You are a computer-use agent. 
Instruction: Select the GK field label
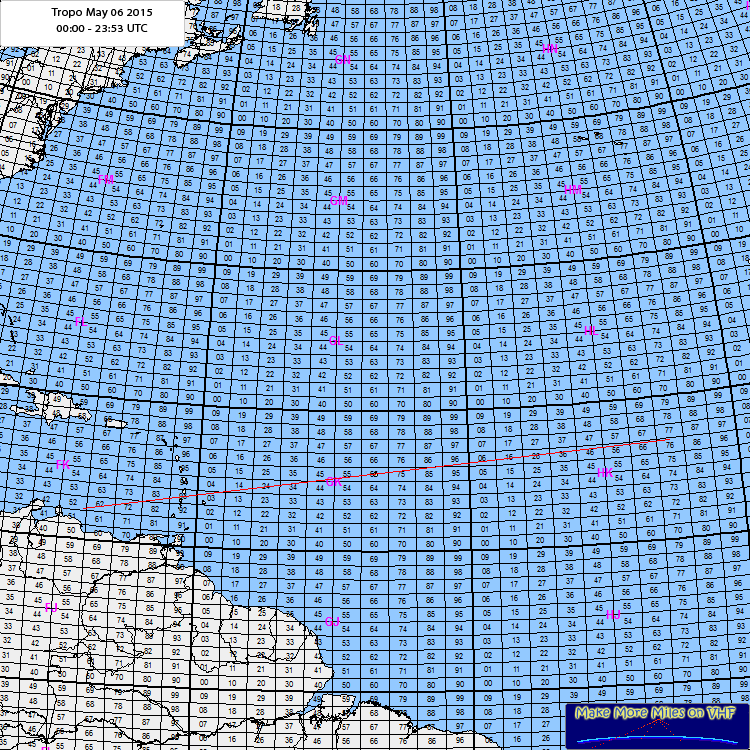point(334,482)
